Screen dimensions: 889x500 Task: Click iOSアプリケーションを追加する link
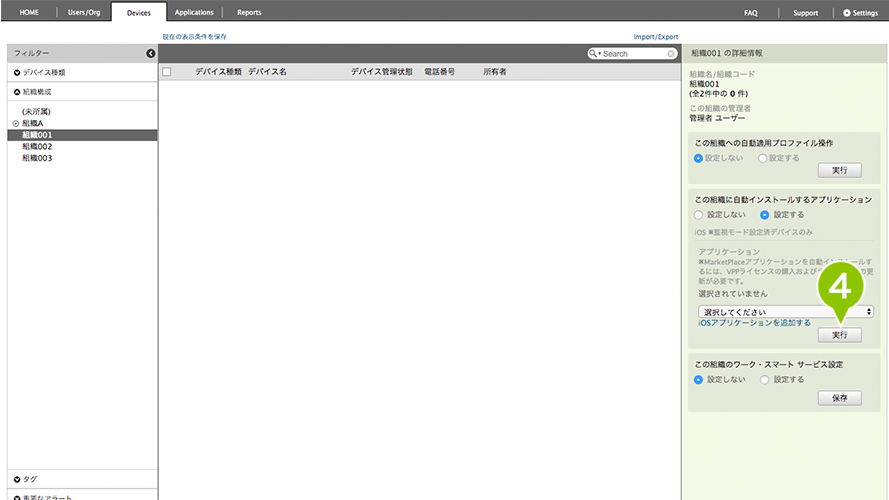[755, 323]
